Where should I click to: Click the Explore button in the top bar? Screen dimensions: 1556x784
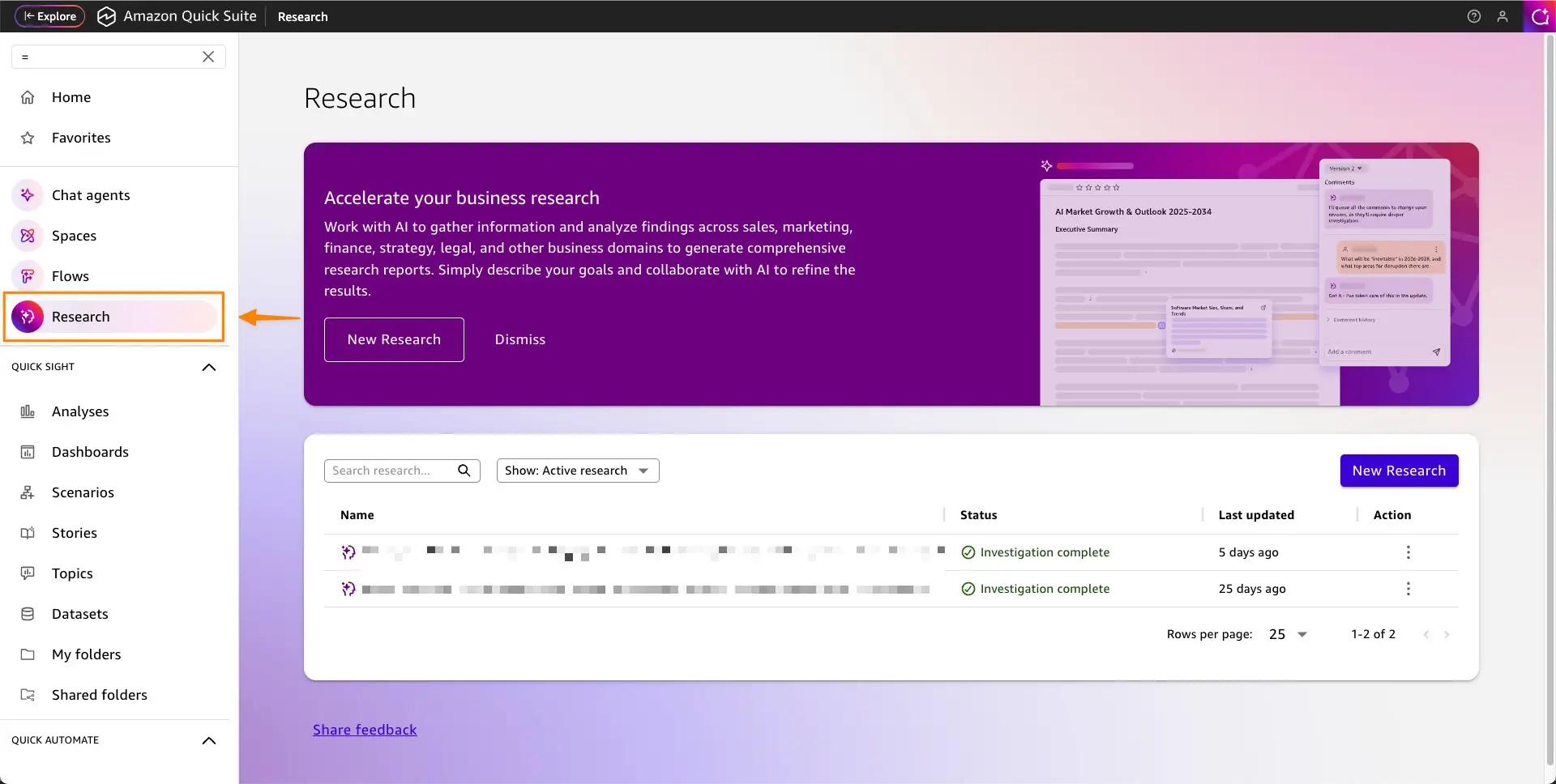click(x=49, y=16)
